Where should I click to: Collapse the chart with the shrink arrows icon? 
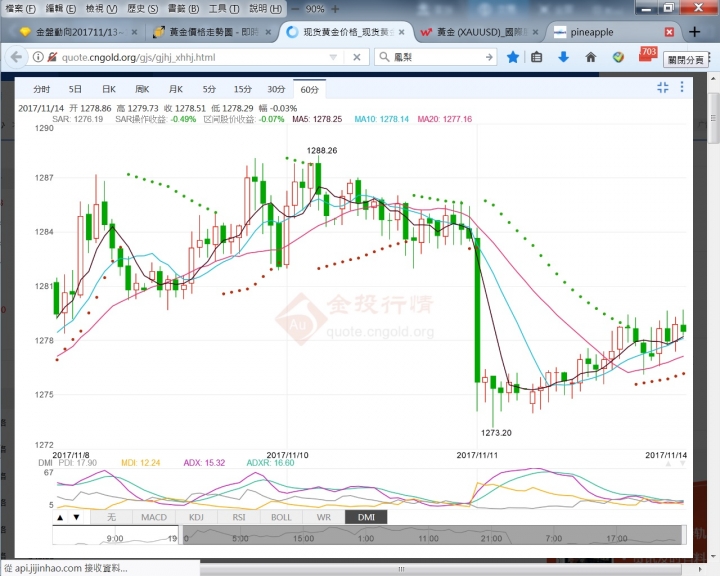663,88
